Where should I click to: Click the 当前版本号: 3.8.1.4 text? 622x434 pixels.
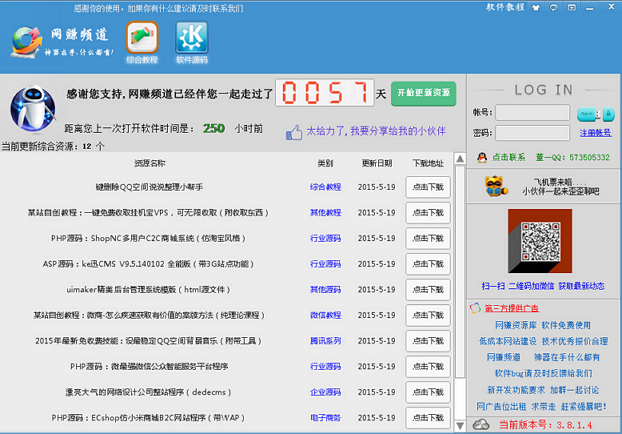(x=545, y=425)
